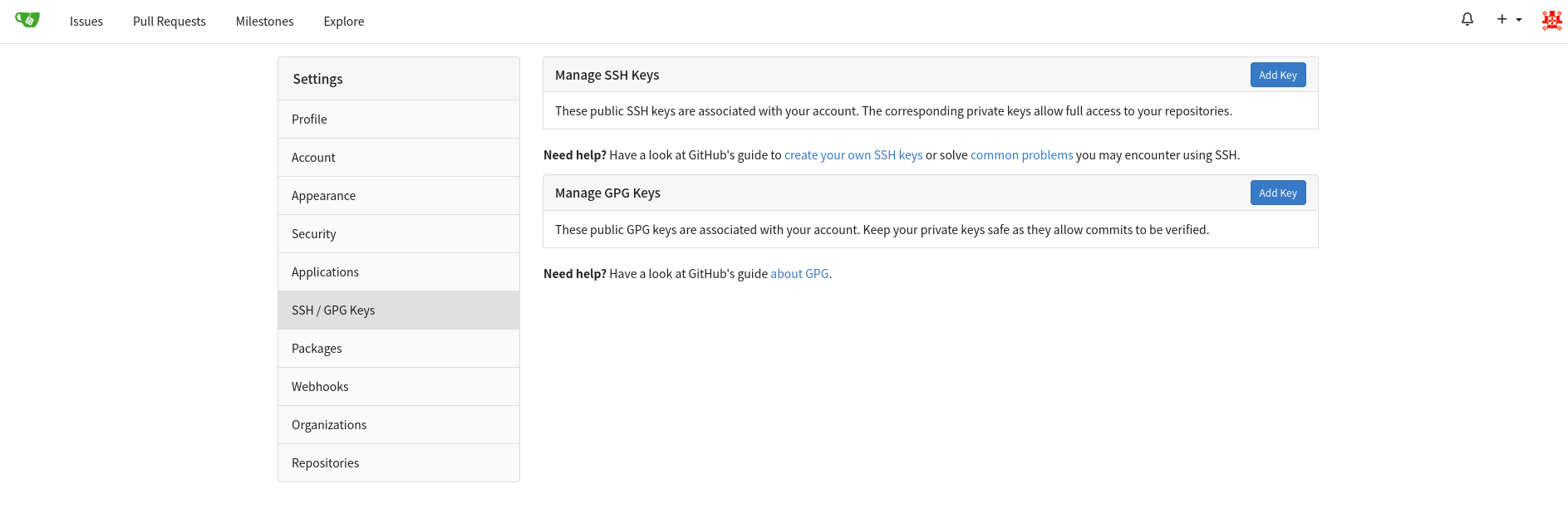Screen dimensions: 1568x528
Task: Open Webhooks settings section
Action: [320, 387]
